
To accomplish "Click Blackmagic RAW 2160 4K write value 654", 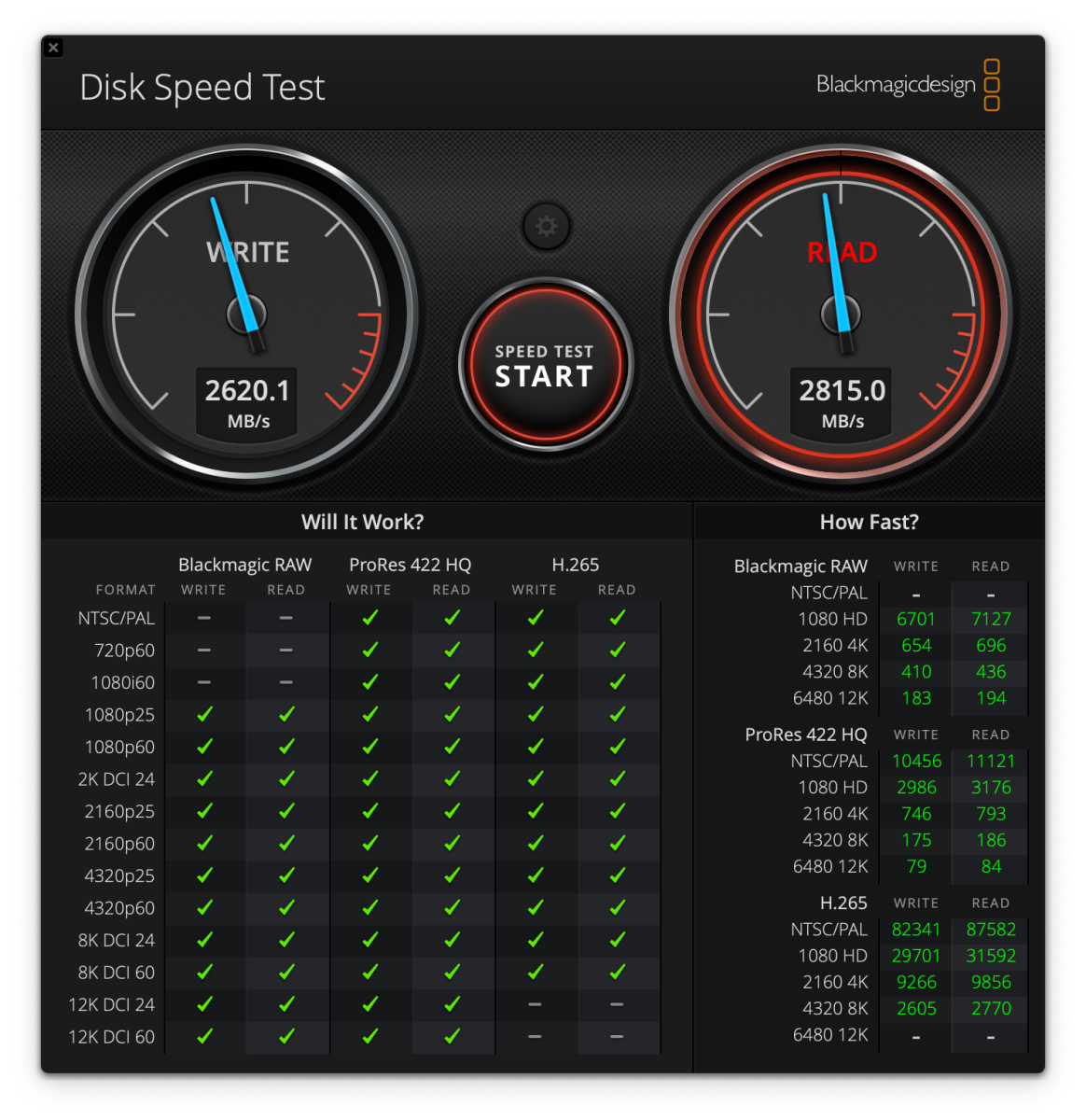I will pos(916,645).
